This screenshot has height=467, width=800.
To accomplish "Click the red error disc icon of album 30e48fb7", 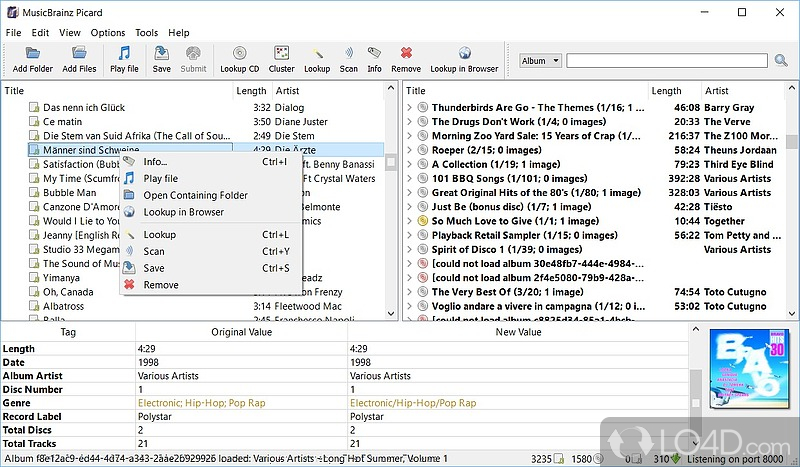I will 422,263.
